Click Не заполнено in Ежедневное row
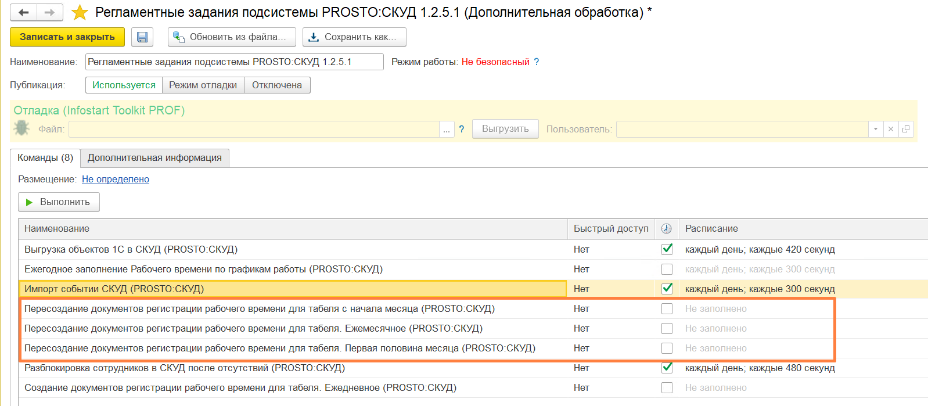The height and width of the screenshot is (406, 928). click(716, 388)
